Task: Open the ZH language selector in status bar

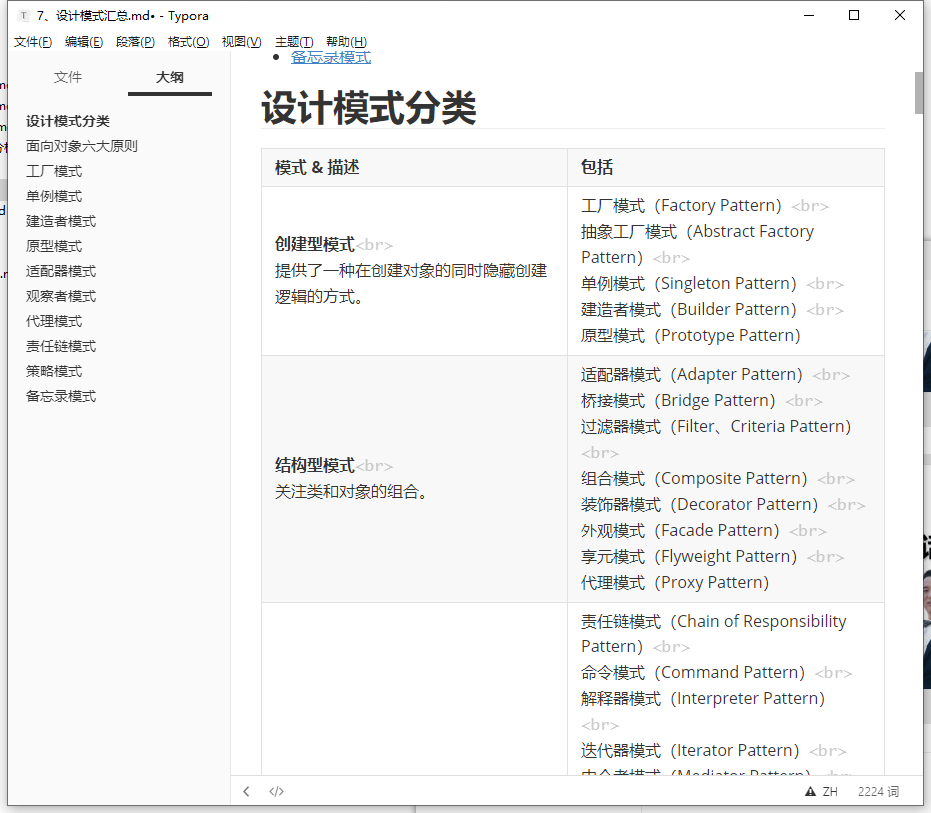Action: [x=830, y=792]
